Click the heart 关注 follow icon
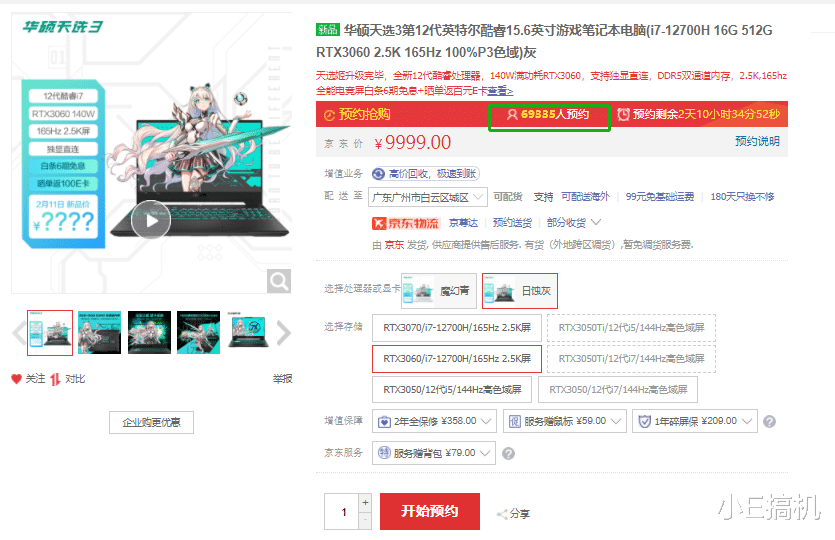 coord(17,379)
